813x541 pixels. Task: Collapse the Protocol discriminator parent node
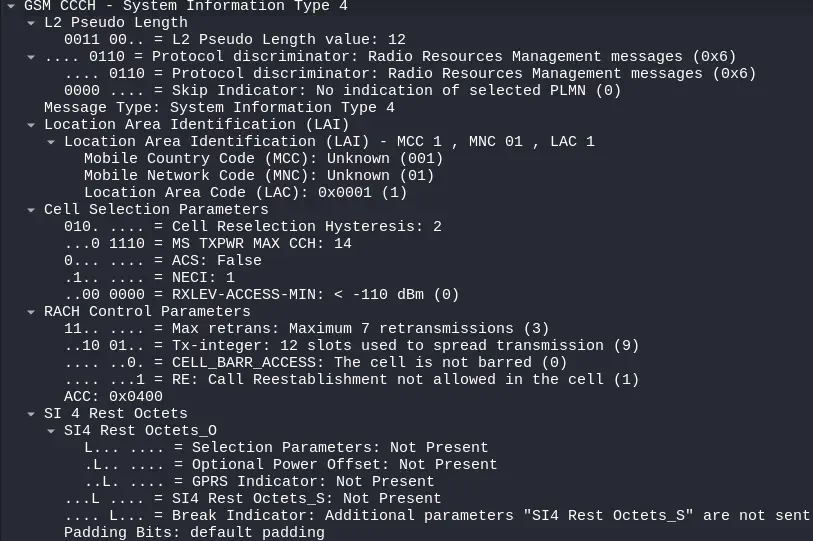pos(30,56)
